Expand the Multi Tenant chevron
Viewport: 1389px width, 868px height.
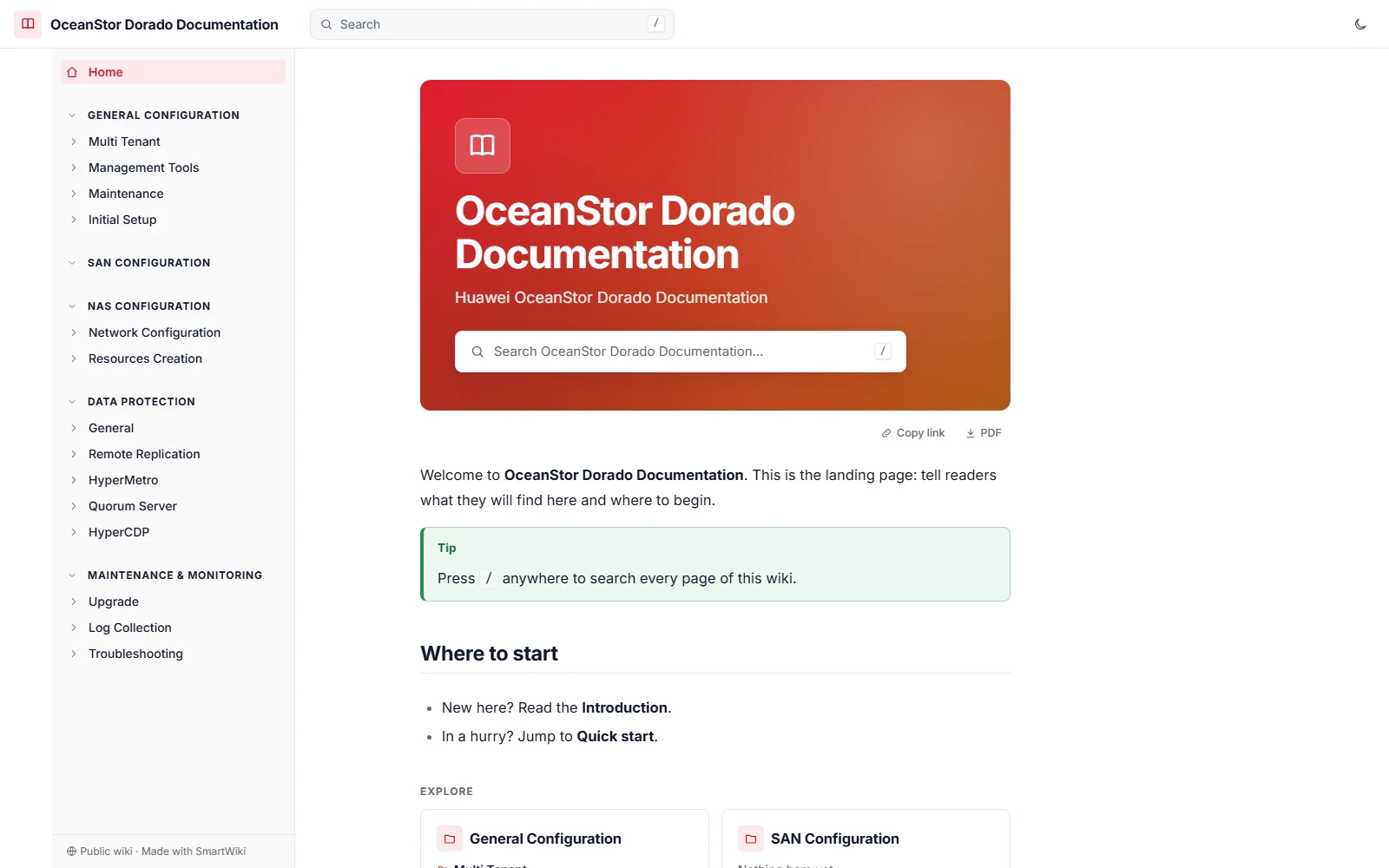coord(74,141)
